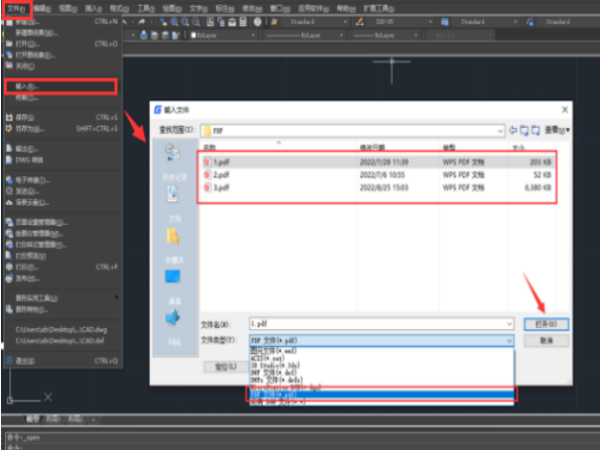Click the network location icon in sidebar
The image size is (600, 450).
[174, 318]
